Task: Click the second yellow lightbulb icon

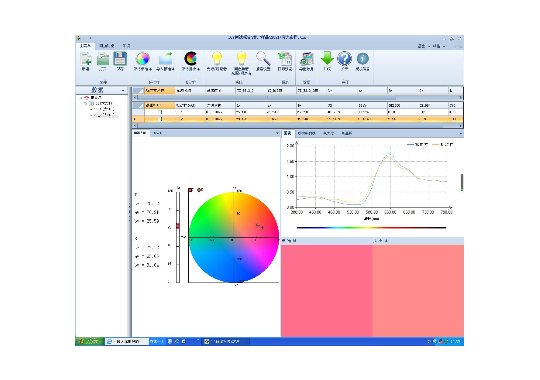Action: 241,58
